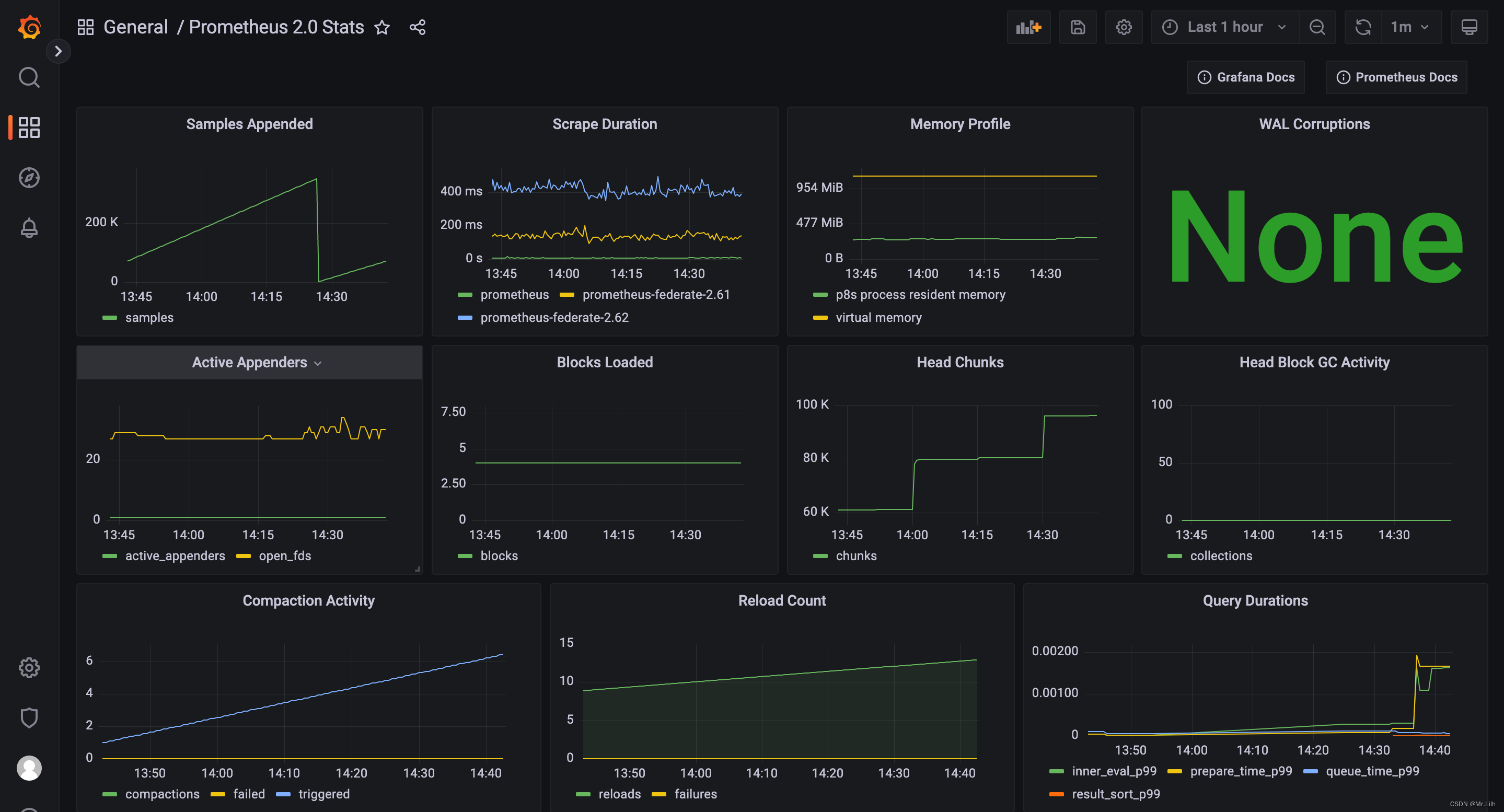Save the Prometheus 2.0 Stats dashboard

click(1077, 27)
